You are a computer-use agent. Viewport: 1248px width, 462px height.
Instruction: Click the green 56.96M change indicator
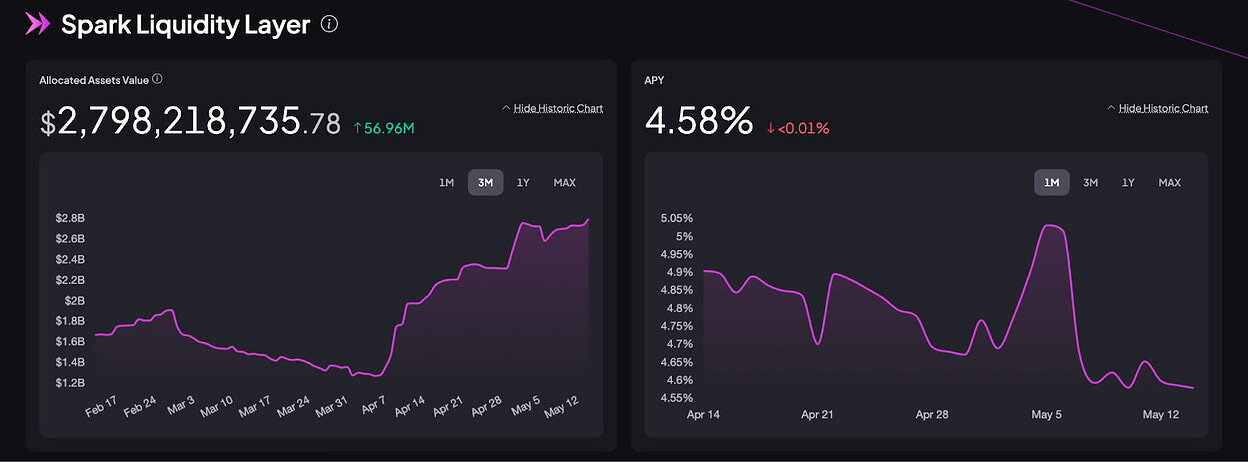click(384, 128)
